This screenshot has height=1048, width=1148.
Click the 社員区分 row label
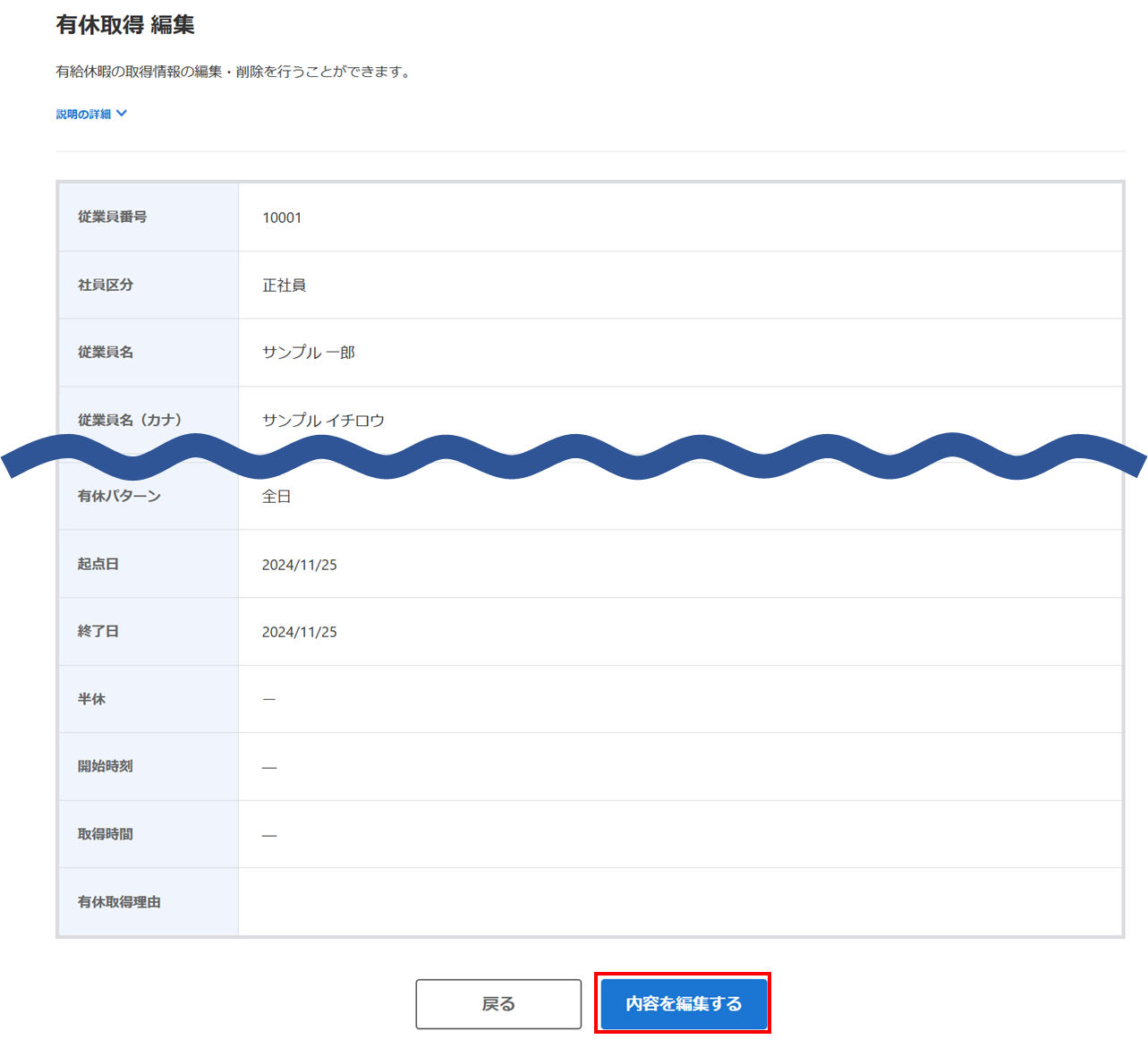click(x=106, y=285)
